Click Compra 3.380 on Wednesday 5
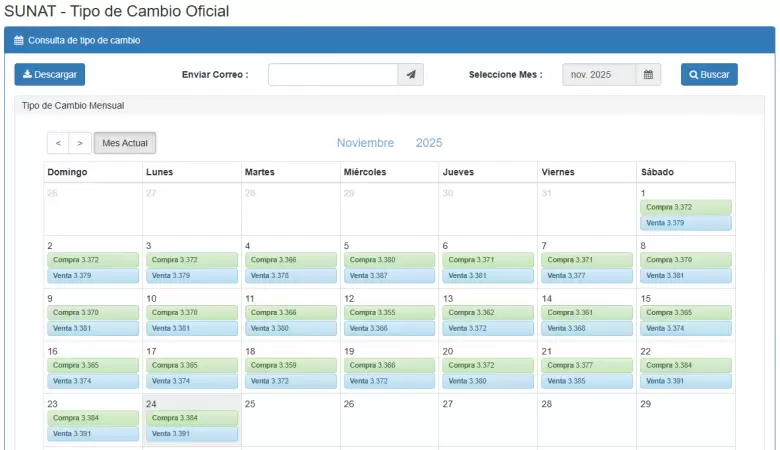780x450 pixels. pos(389,260)
